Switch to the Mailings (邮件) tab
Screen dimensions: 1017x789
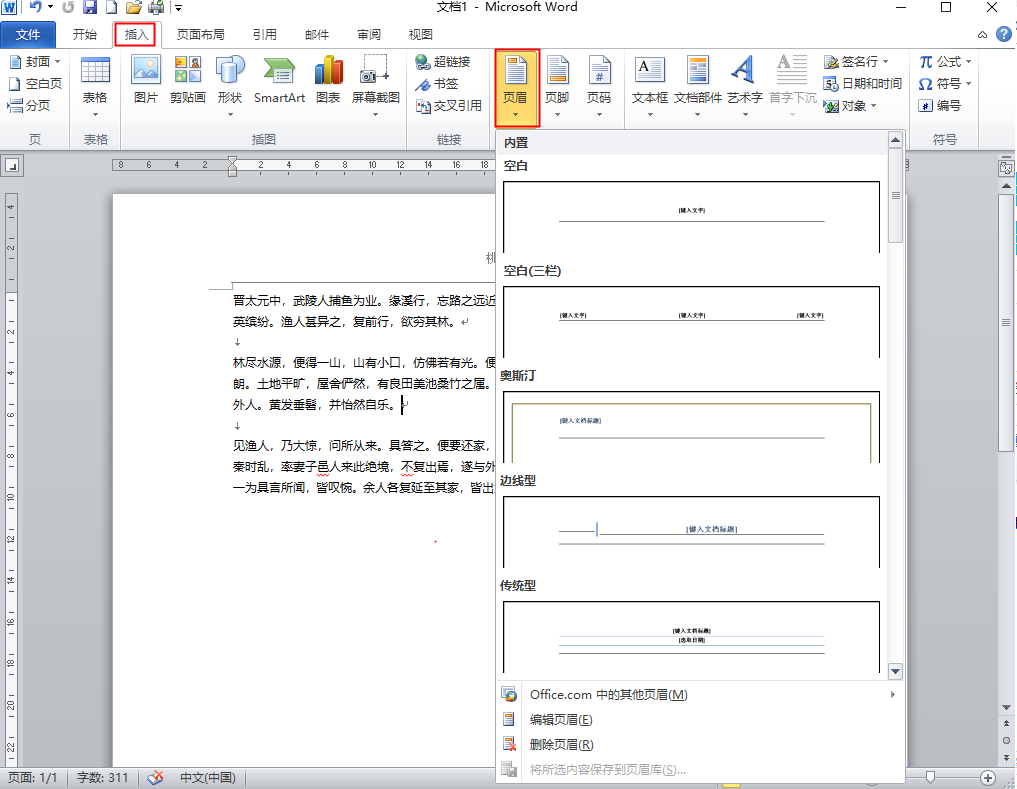317,34
